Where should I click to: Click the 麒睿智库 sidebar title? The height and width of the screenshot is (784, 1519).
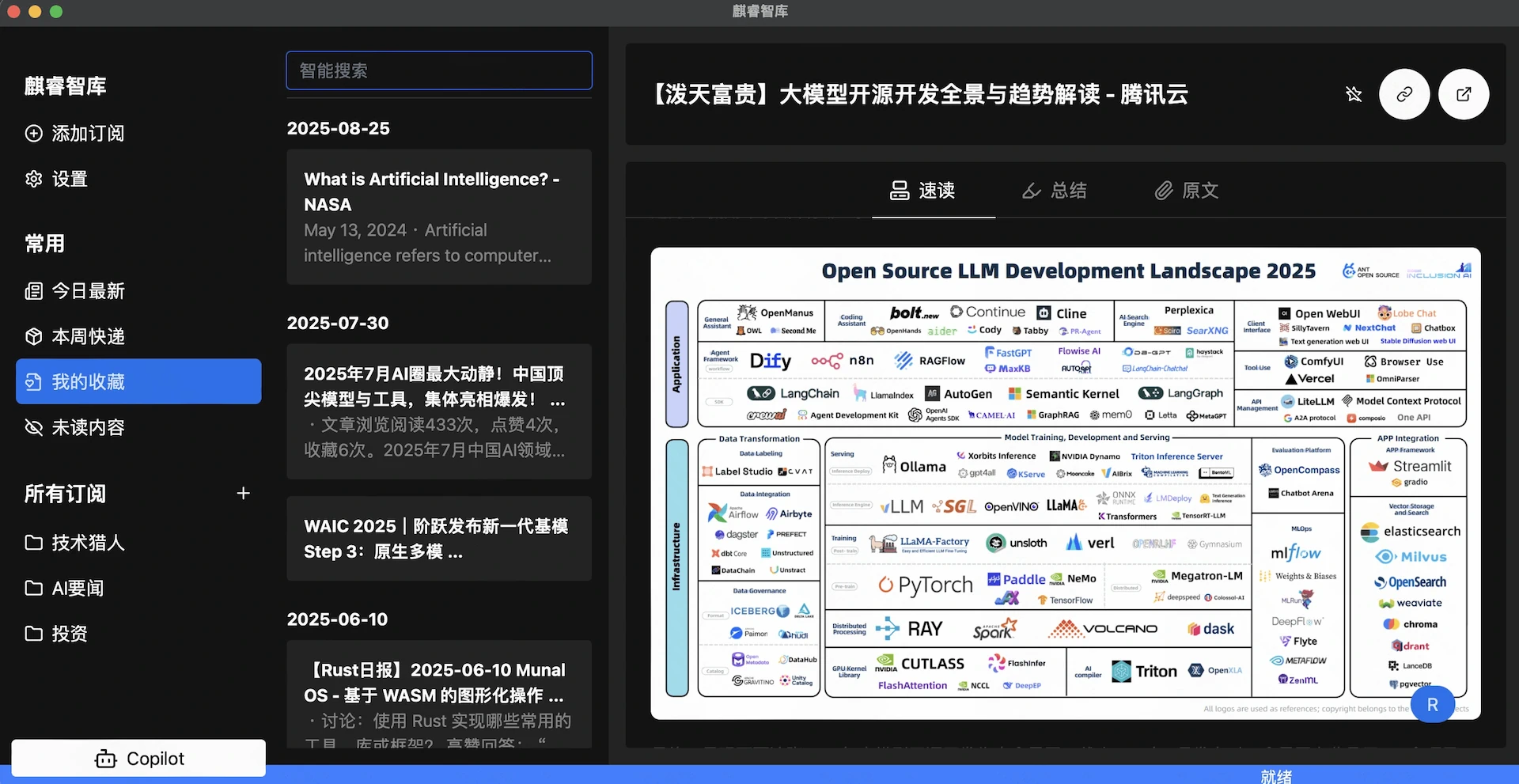pos(66,86)
